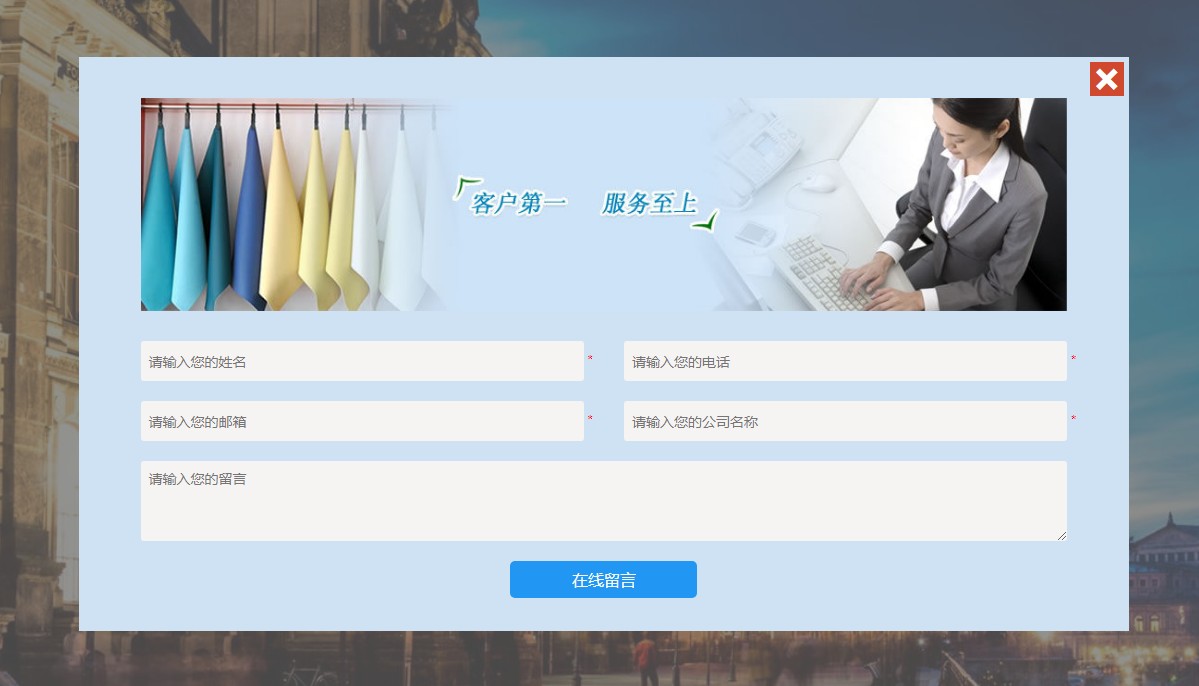Click the banner image with hanging fabrics
1199x686 pixels.
click(x=603, y=204)
